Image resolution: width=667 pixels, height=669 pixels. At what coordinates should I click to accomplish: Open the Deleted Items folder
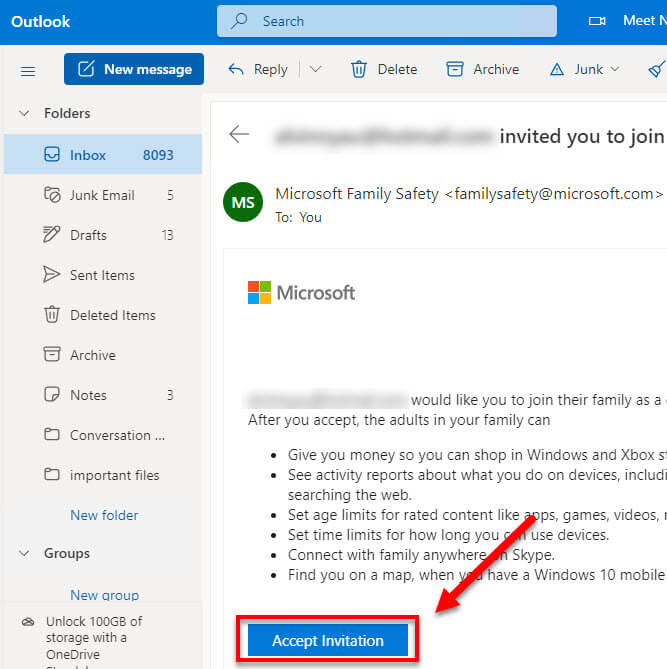pyautogui.click(x=103, y=315)
